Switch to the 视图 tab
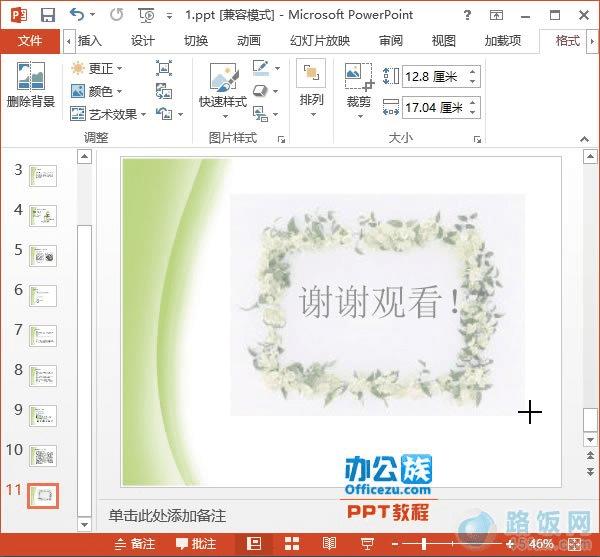Image resolution: width=600 pixels, height=557 pixels. click(x=443, y=41)
